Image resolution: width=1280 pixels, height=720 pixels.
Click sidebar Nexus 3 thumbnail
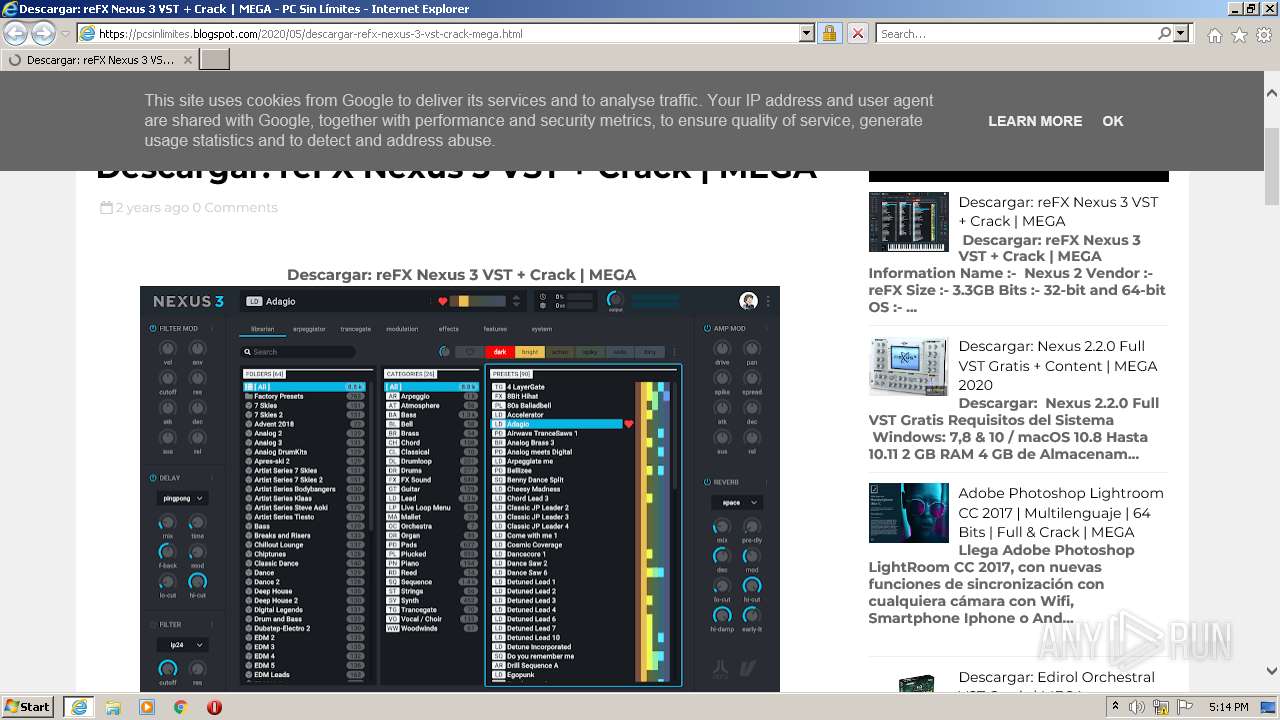[x=908, y=222]
